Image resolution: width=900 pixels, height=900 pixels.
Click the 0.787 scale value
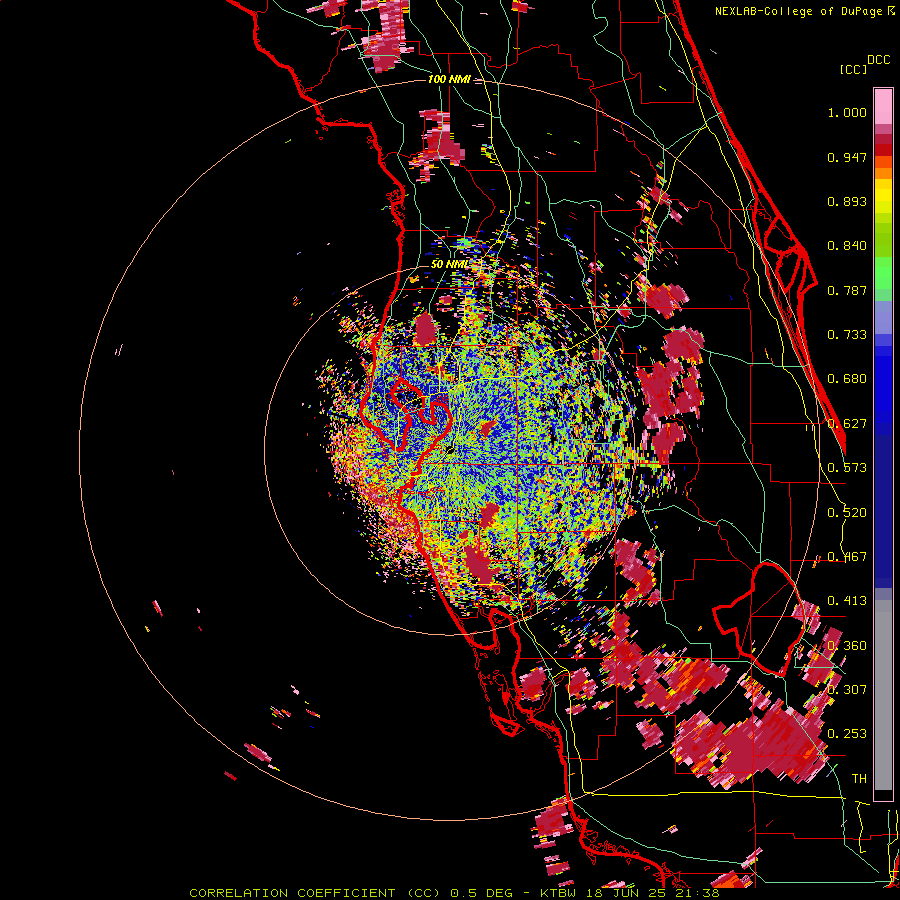pos(847,290)
